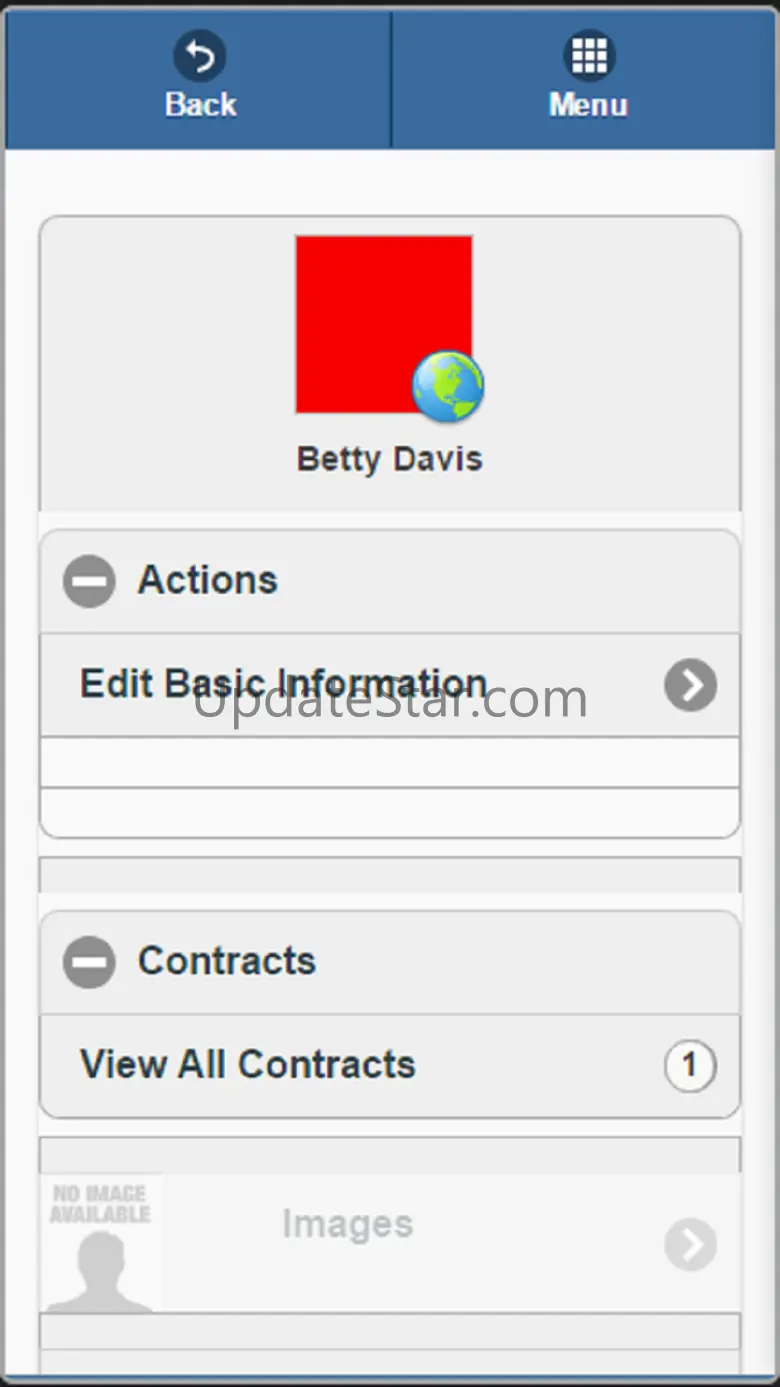This screenshot has height=1387, width=780.
Task: Open View All Contracts
Action: pyautogui.click(x=247, y=1065)
